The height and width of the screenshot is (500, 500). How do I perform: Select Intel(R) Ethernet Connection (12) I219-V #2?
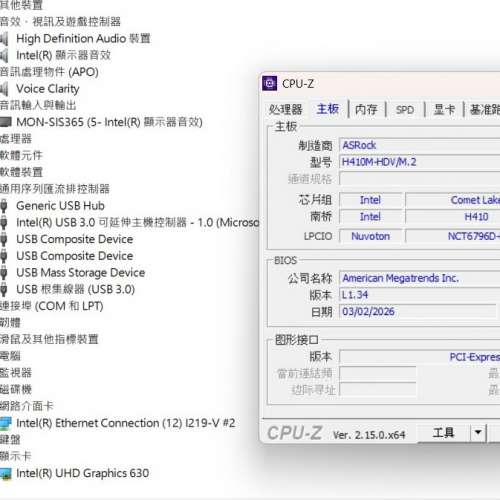pos(126,423)
